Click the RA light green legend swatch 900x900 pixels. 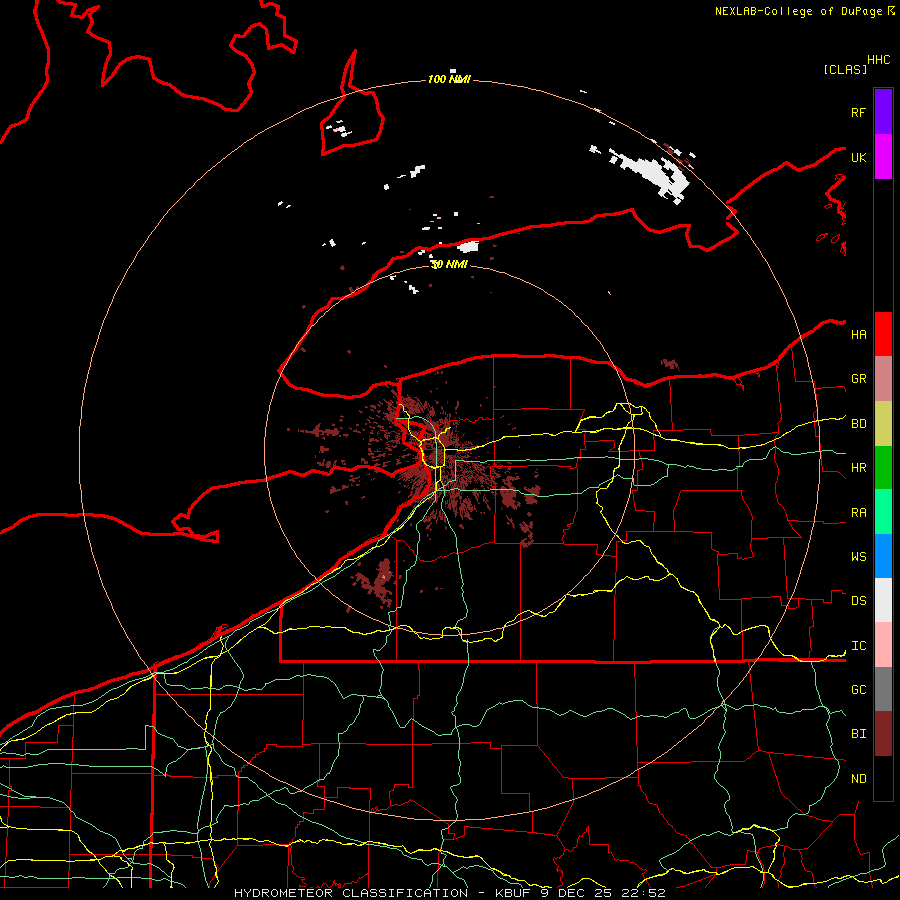pos(883,512)
